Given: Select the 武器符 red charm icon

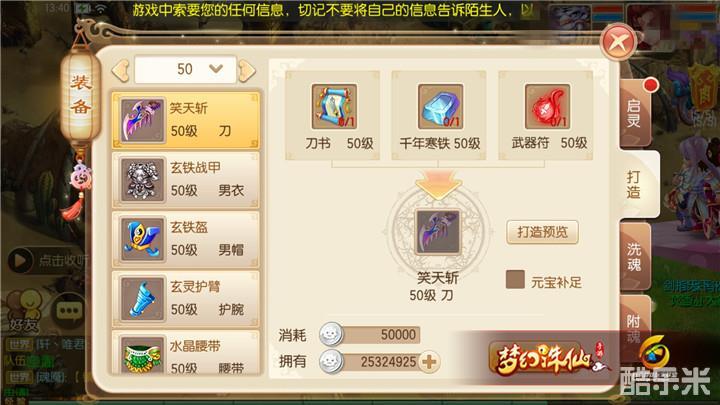Looking at the screenshot, I should [547, 107].
